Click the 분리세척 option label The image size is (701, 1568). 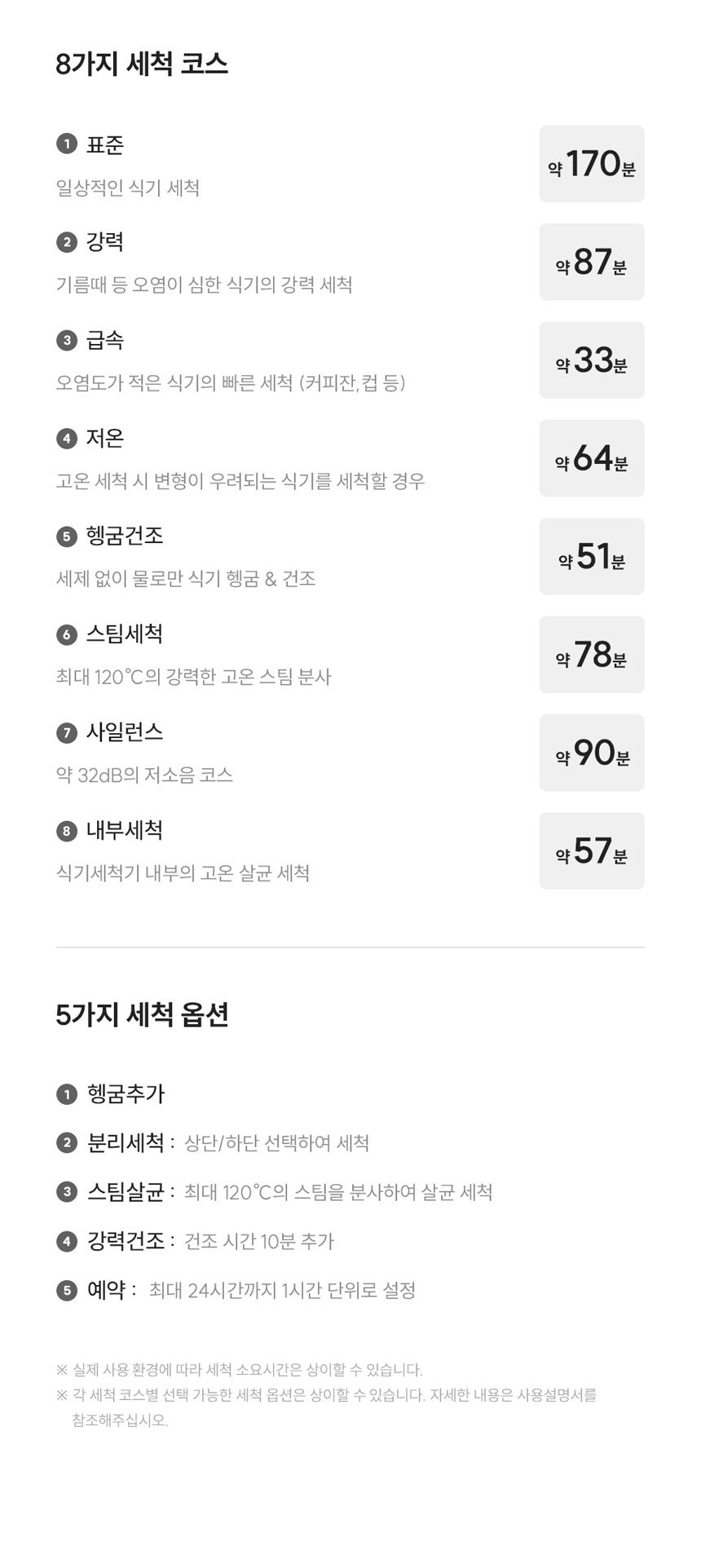(126, 1142)
